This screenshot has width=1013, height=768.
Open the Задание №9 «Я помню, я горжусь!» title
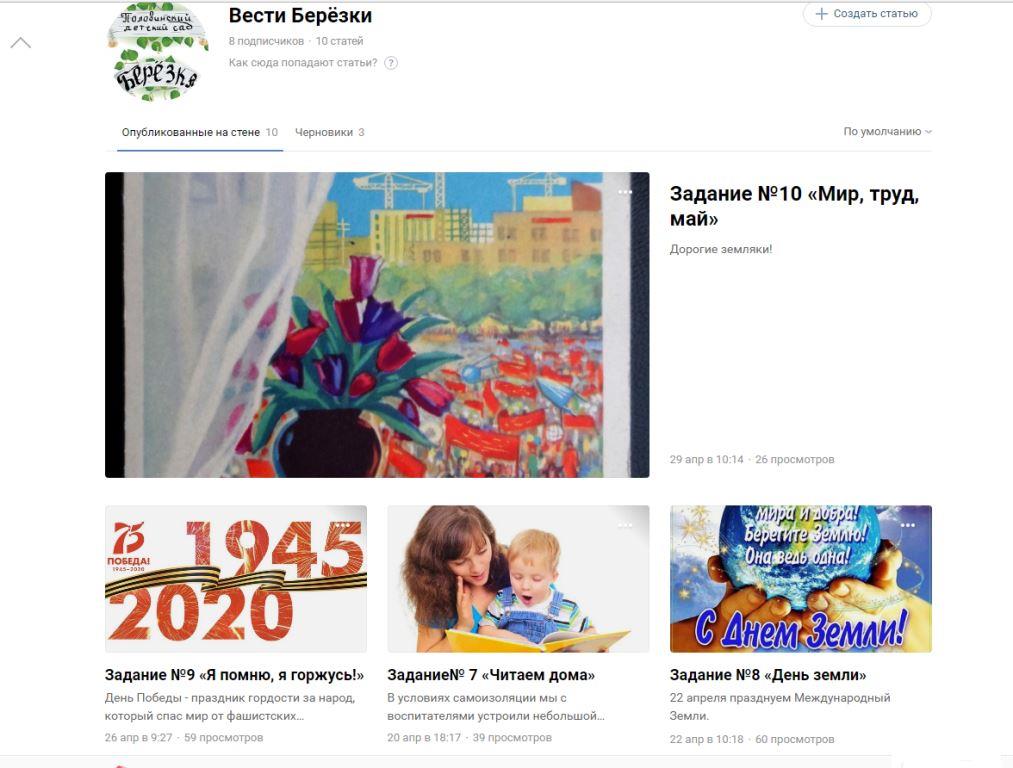[x=234, y=675]
